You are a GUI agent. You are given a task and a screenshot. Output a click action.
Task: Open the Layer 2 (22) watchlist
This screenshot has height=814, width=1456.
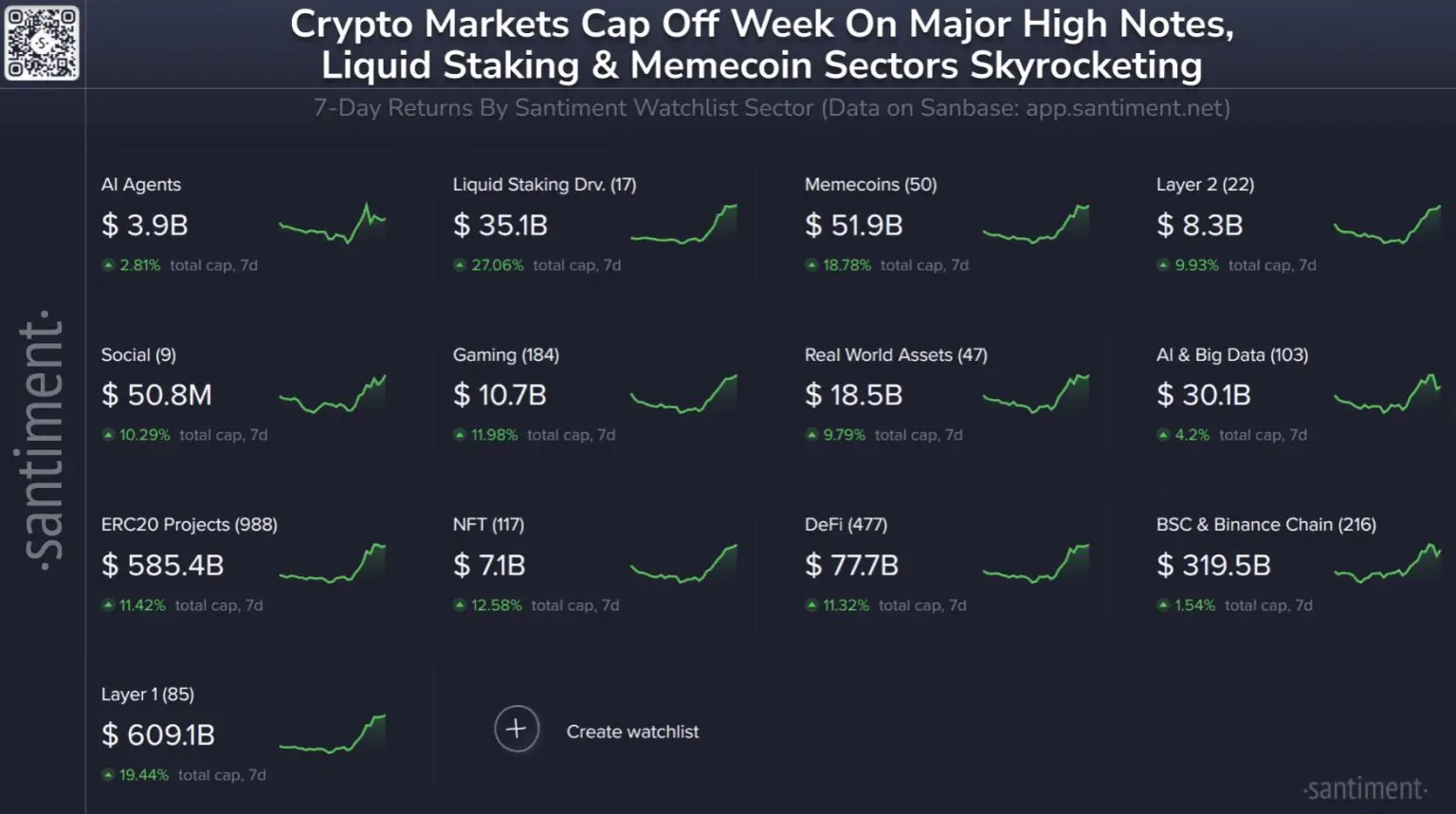tap(1205, 185)
